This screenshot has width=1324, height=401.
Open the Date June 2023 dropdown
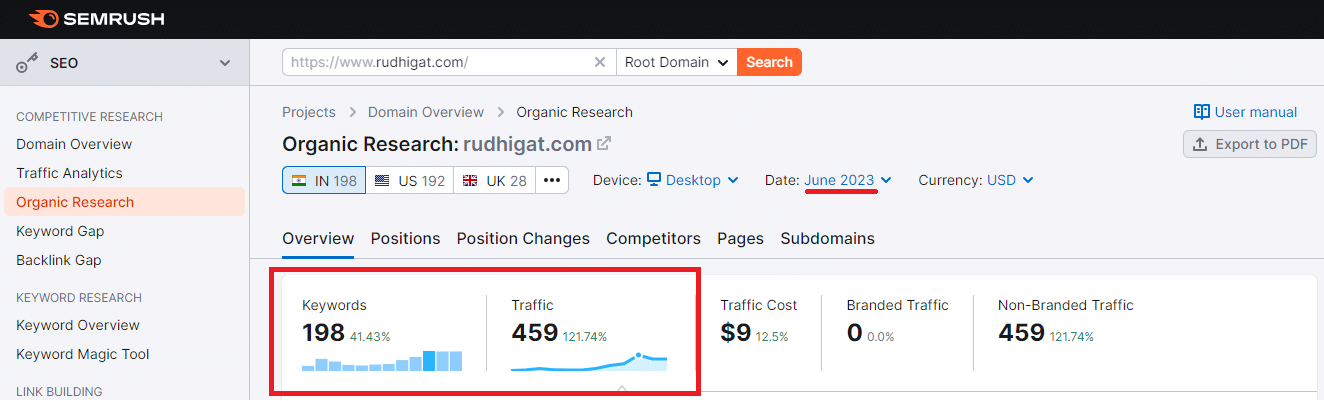848,180
